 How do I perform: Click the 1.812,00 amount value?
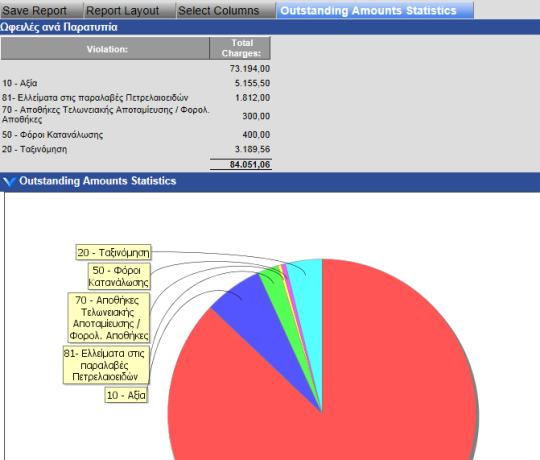pos(252,98)
